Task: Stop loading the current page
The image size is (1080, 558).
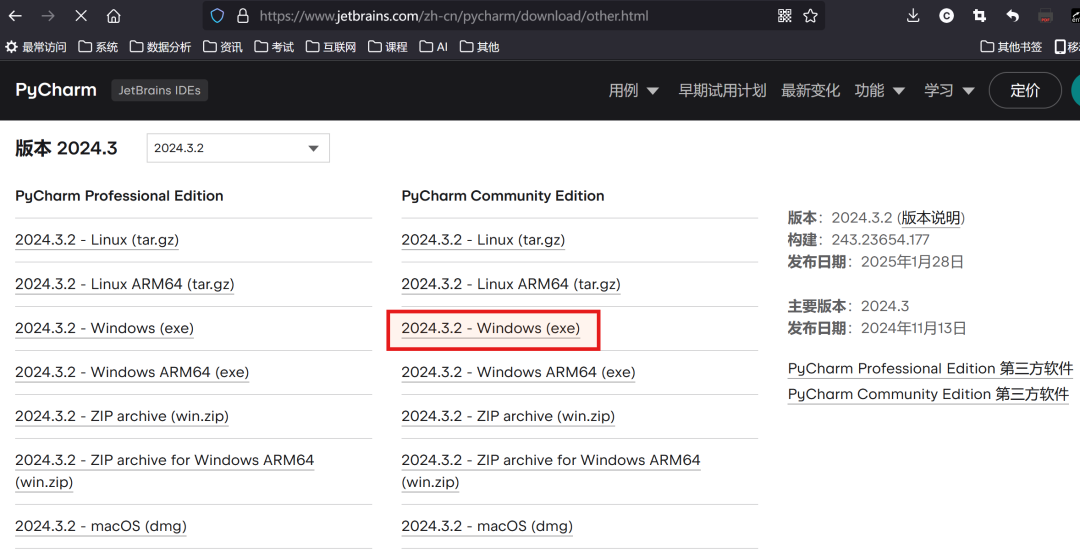Action: pos(81,16)
